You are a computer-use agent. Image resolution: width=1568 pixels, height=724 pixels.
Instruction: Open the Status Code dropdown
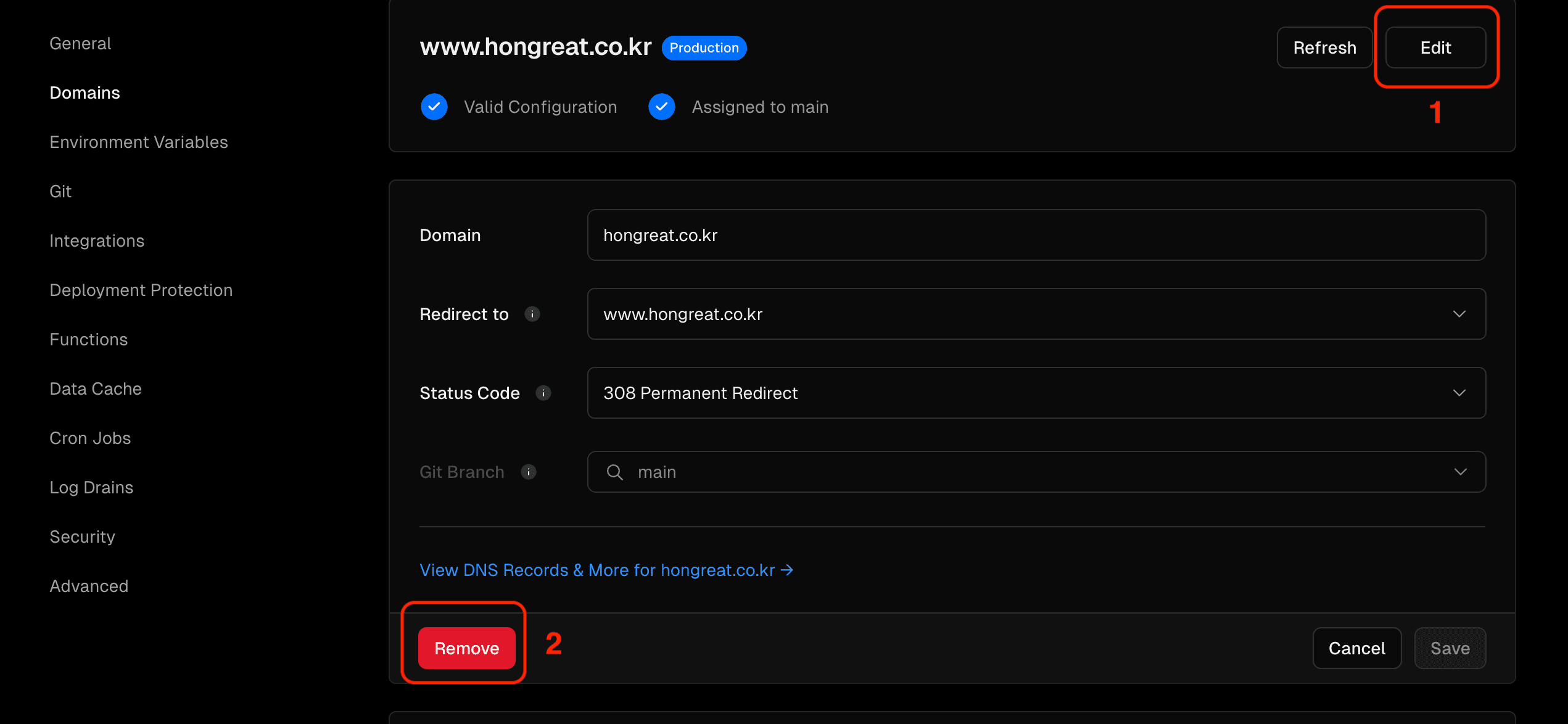pyautogui.click(x=1458, y=393)
